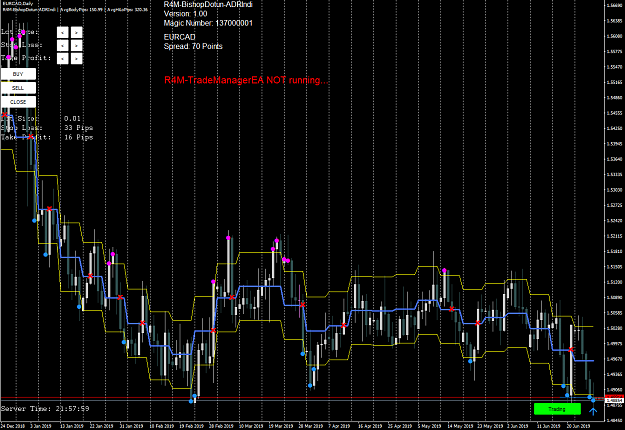Image resolution: width=625 pixels, height=430 pixels.
Task: Click the 0.01 lot size value
Action: pos(72,118)
